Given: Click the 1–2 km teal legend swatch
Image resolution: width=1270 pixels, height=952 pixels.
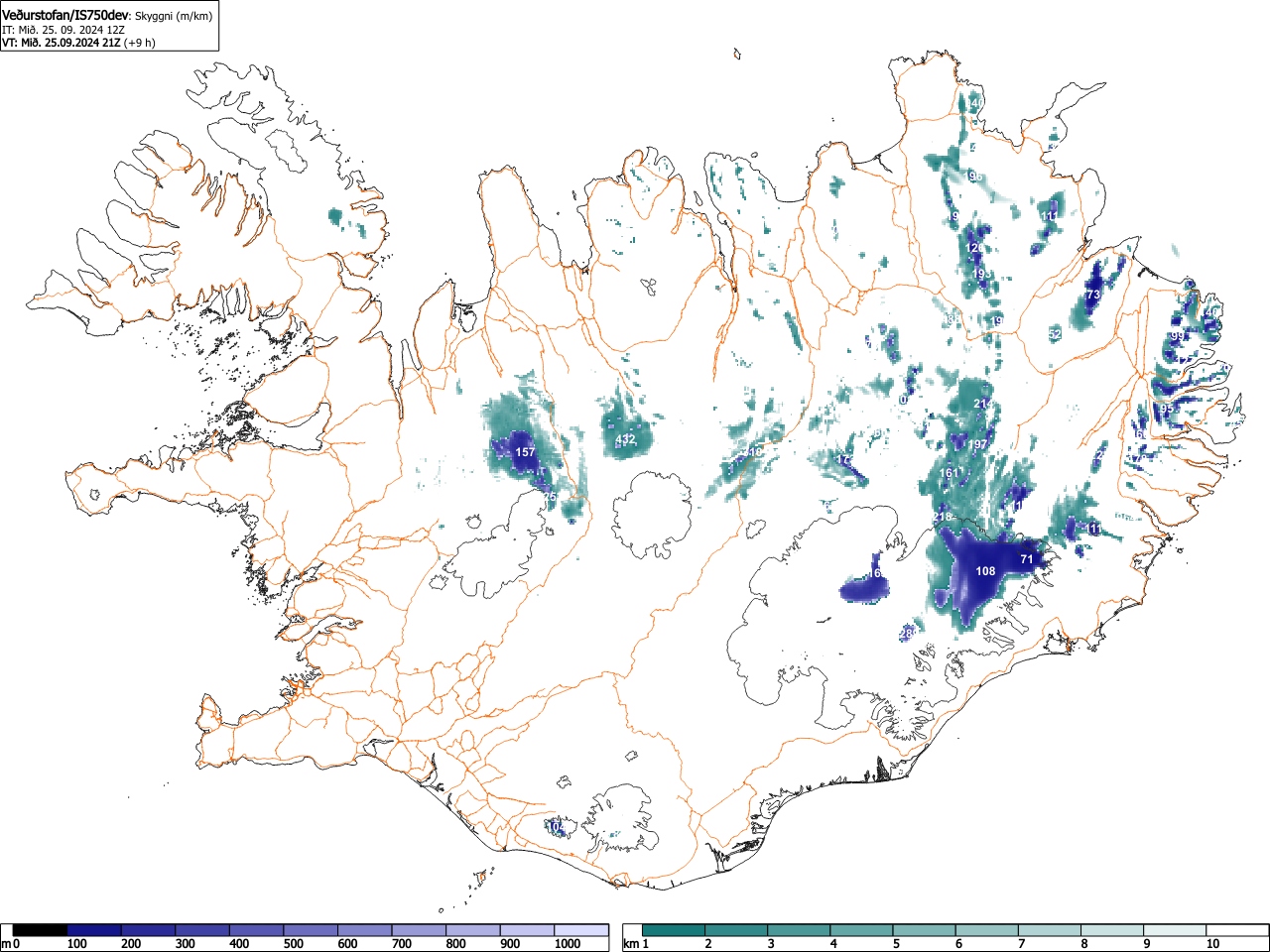Looking at the screenshot, I should (x=675, y=930).
